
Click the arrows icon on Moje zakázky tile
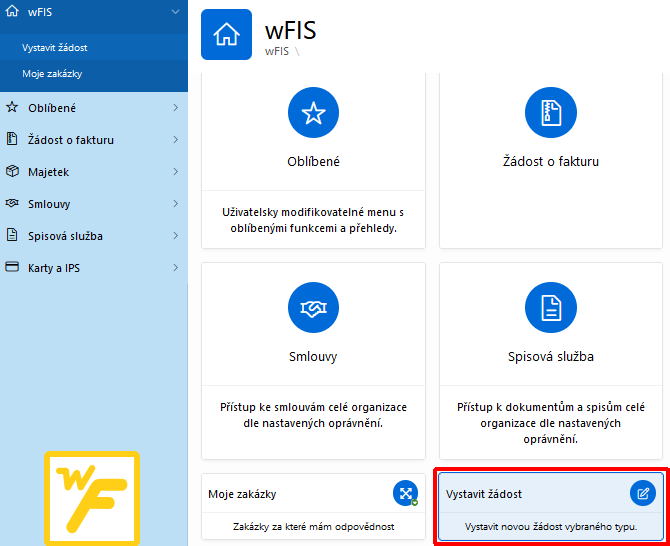coord(406,493)
